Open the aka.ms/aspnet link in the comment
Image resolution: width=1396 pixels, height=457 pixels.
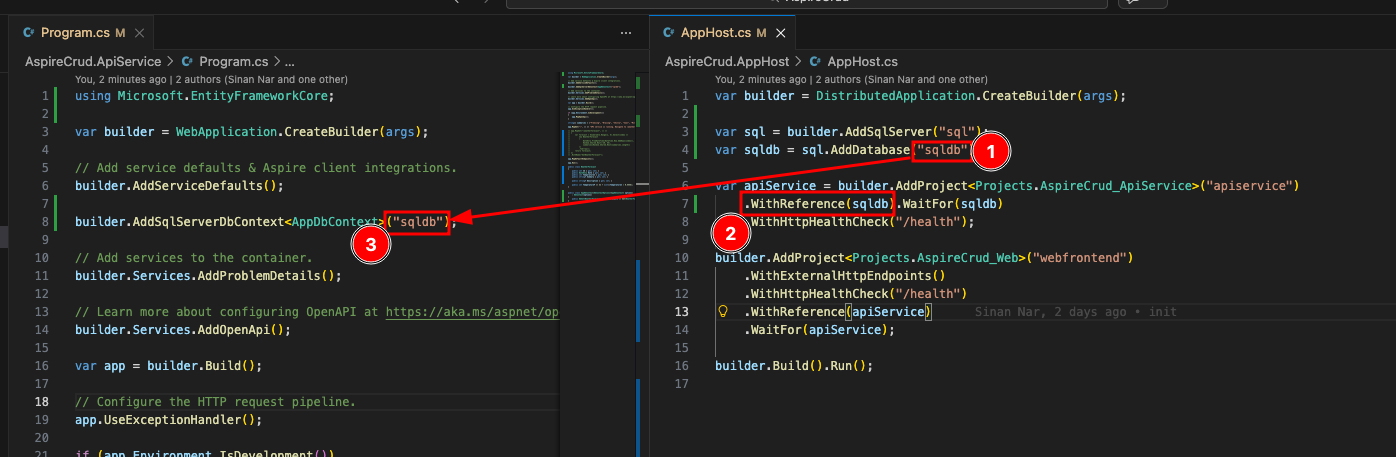470,312
